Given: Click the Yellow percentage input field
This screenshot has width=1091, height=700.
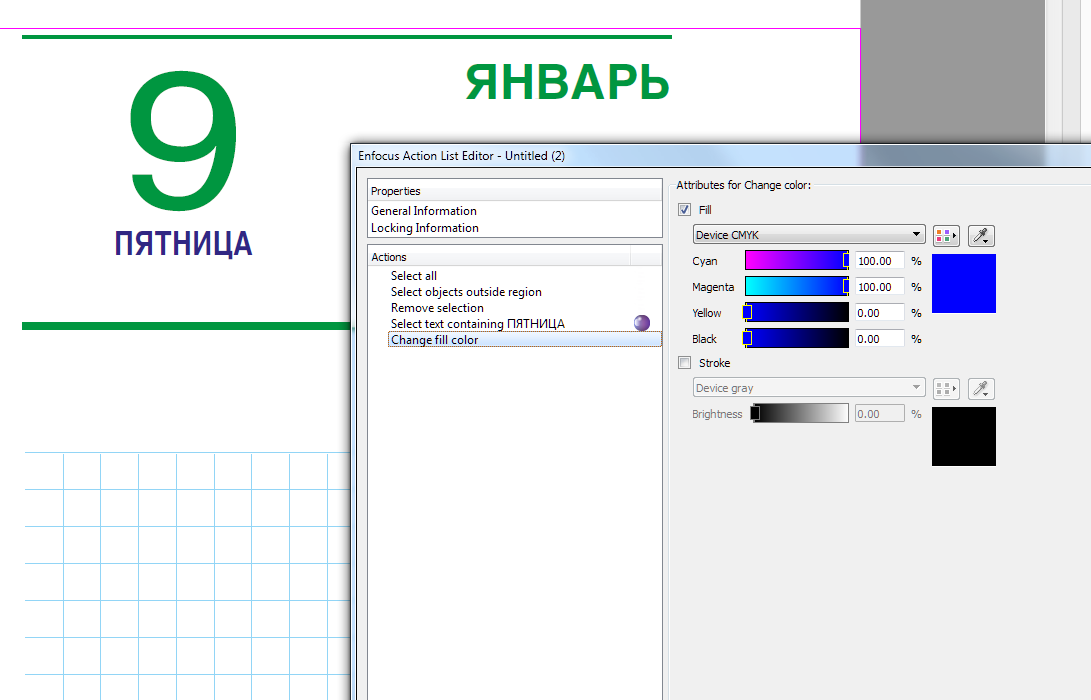Looking at the screenshot, I should 879,313.
